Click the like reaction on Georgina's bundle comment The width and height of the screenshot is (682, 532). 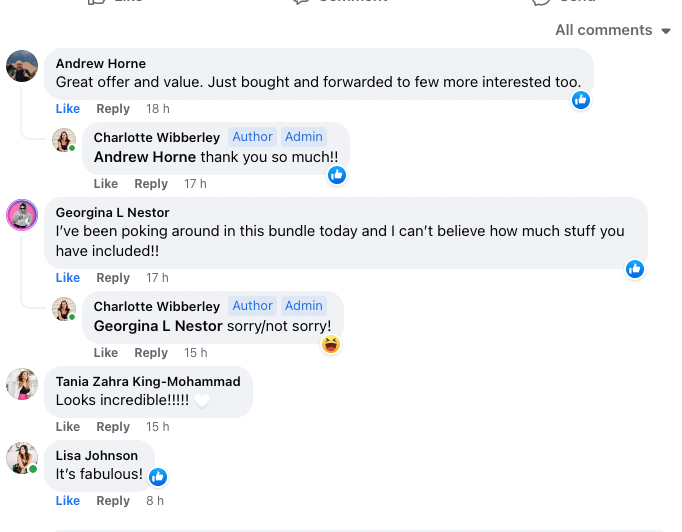click(635, 269)
